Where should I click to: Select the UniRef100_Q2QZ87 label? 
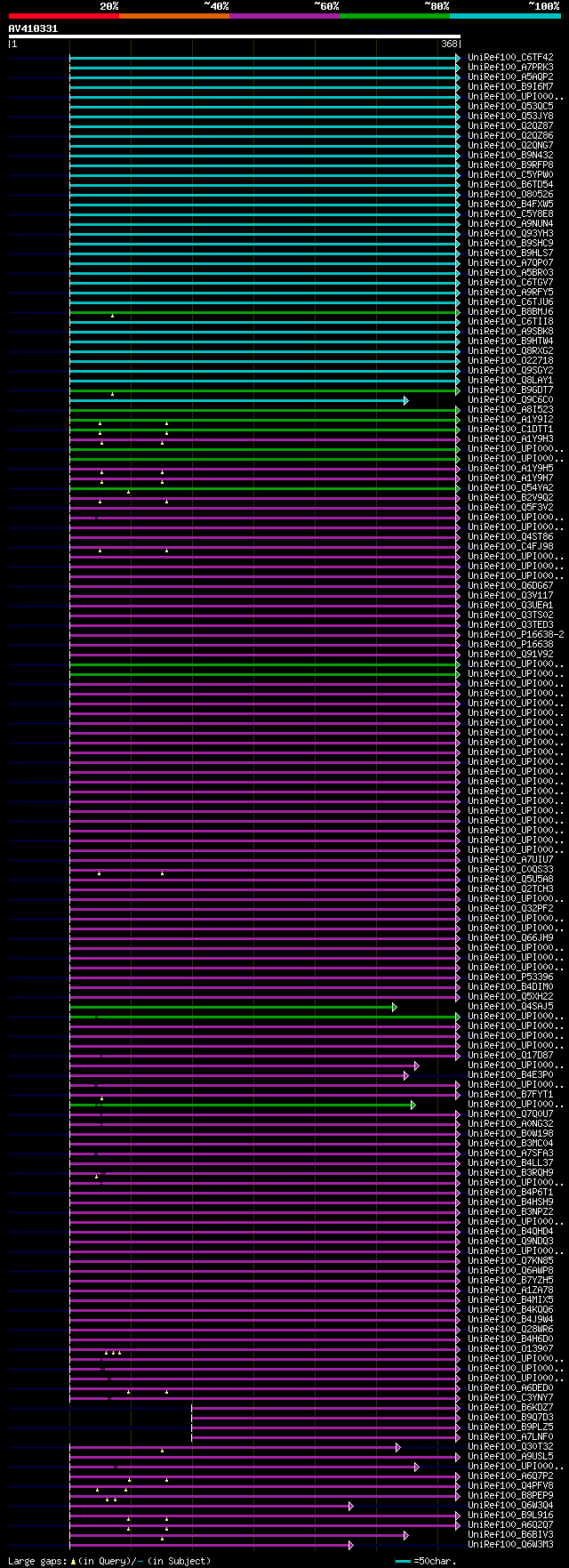510,126
